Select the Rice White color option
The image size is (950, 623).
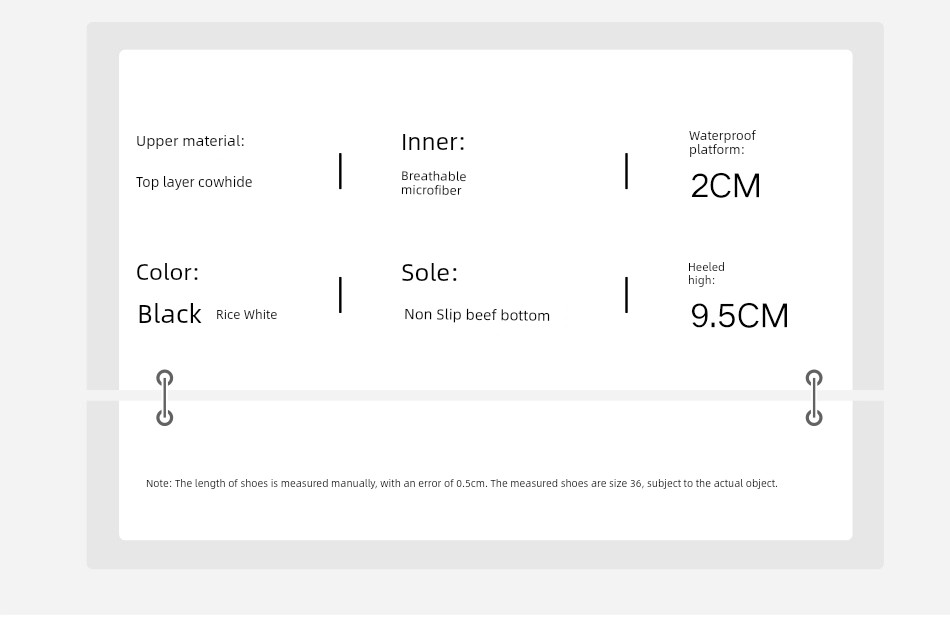tap(246, 315)
